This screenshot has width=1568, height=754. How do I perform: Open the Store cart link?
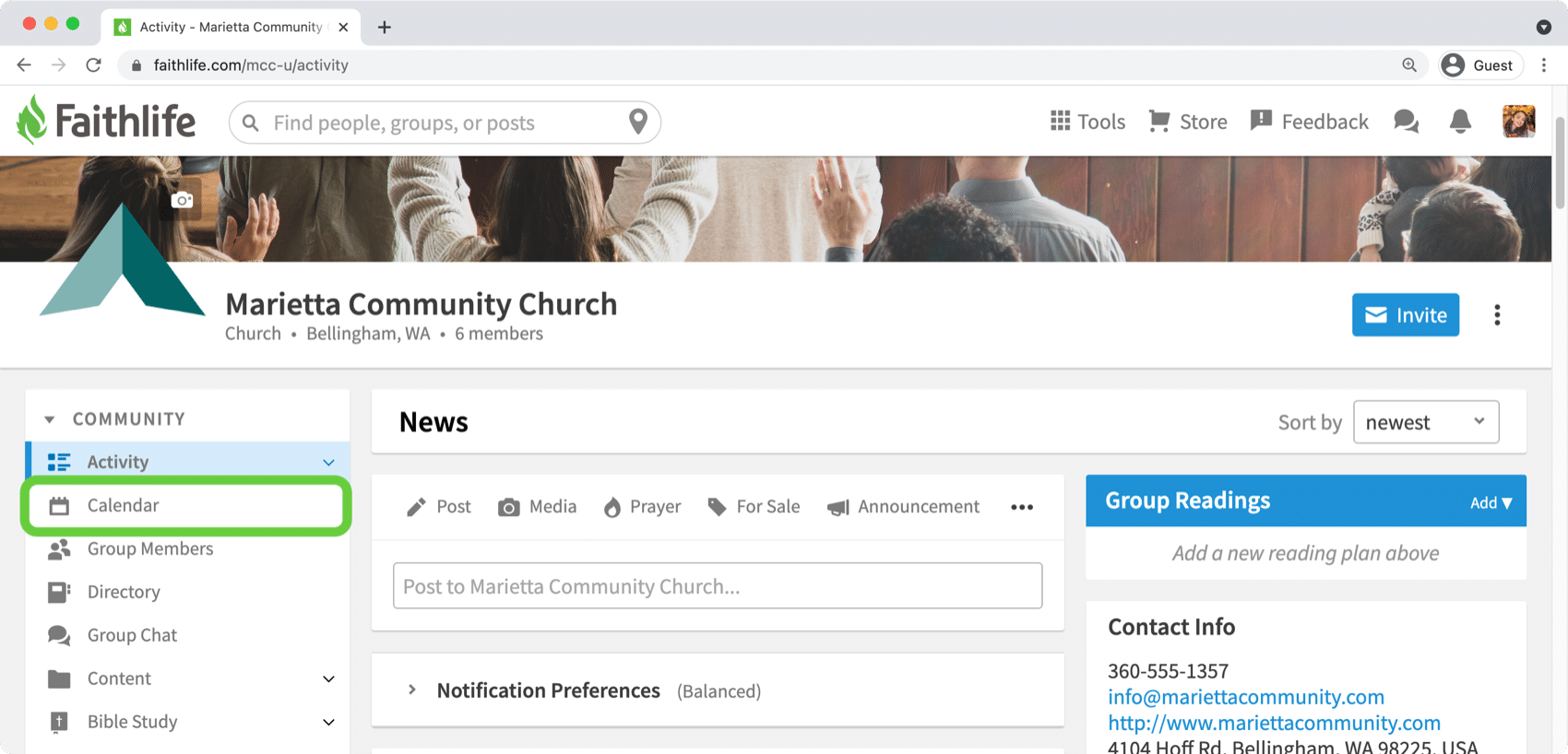(x=1187, y=122)
